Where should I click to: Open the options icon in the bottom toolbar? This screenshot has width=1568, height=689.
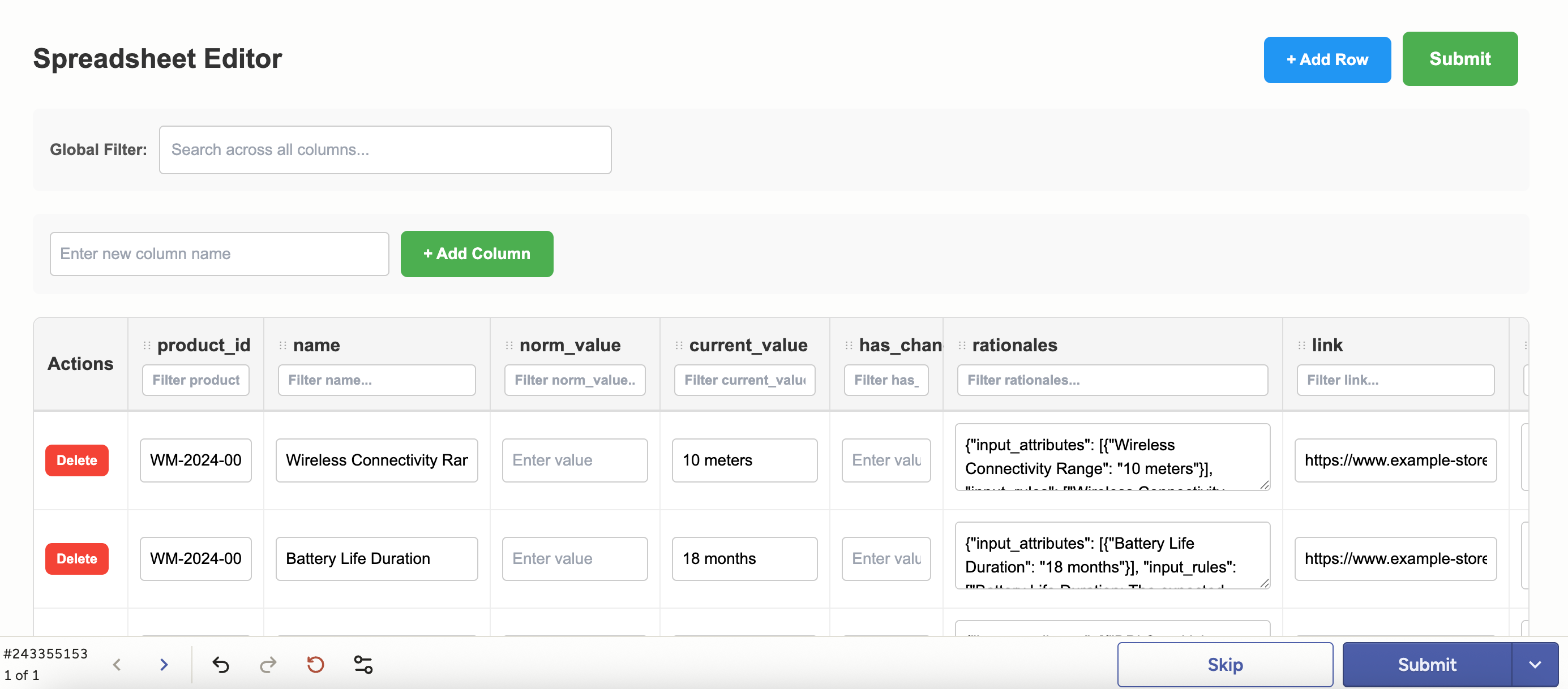[363, 664]
